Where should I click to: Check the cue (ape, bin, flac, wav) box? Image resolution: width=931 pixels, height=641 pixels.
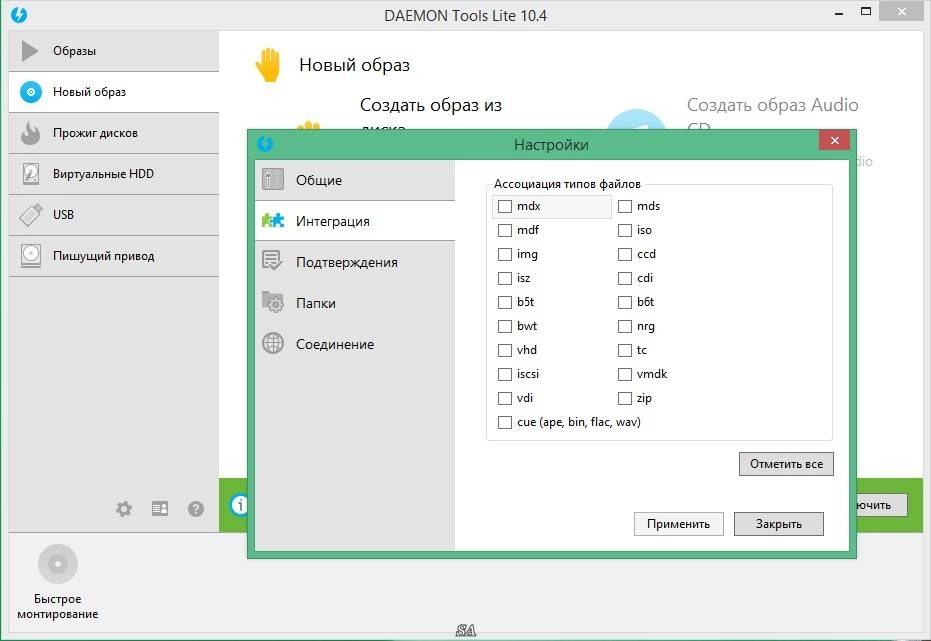[505, 422]
